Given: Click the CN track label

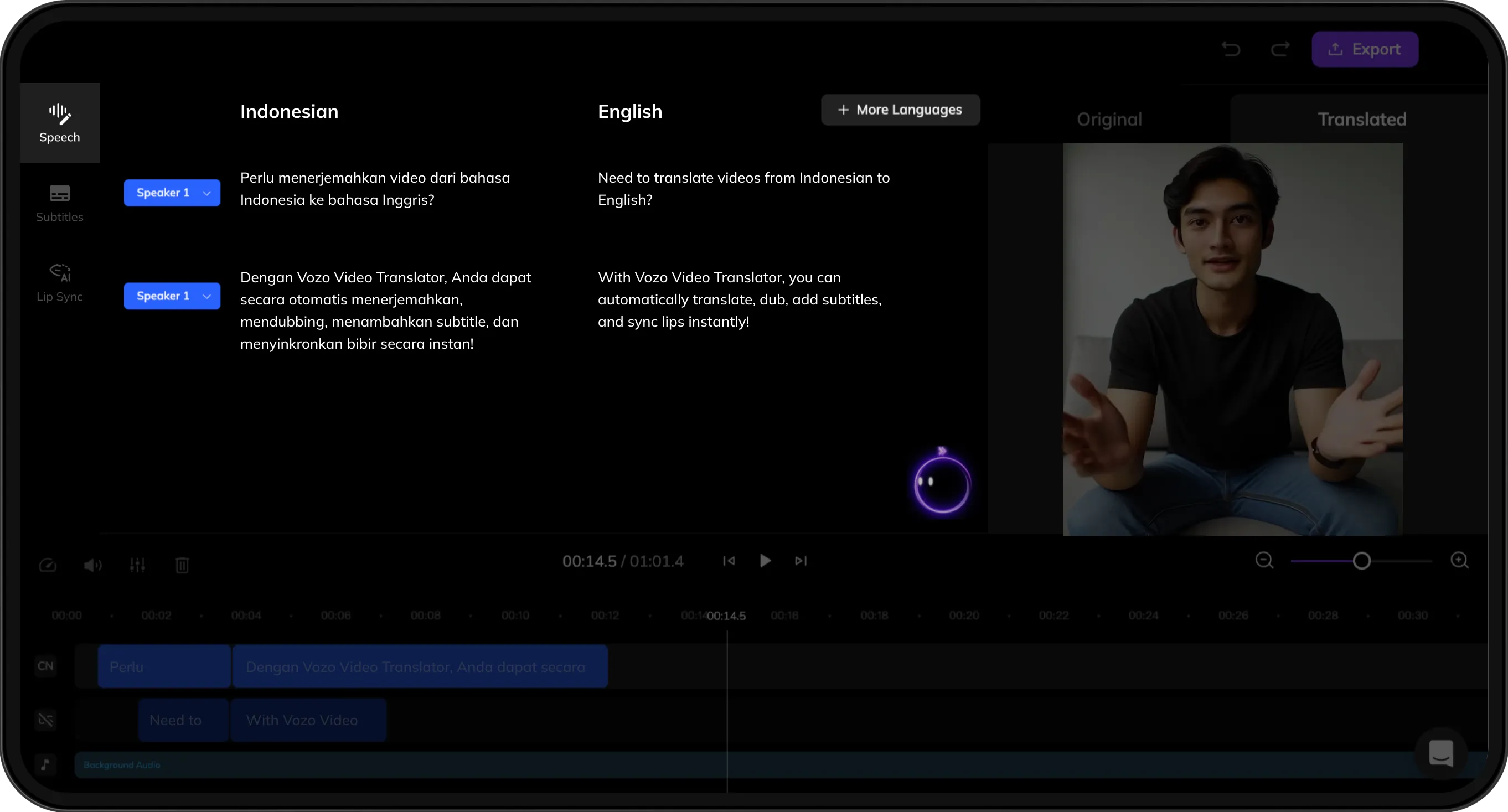Looking at the screenshot, I should (45, 666).
